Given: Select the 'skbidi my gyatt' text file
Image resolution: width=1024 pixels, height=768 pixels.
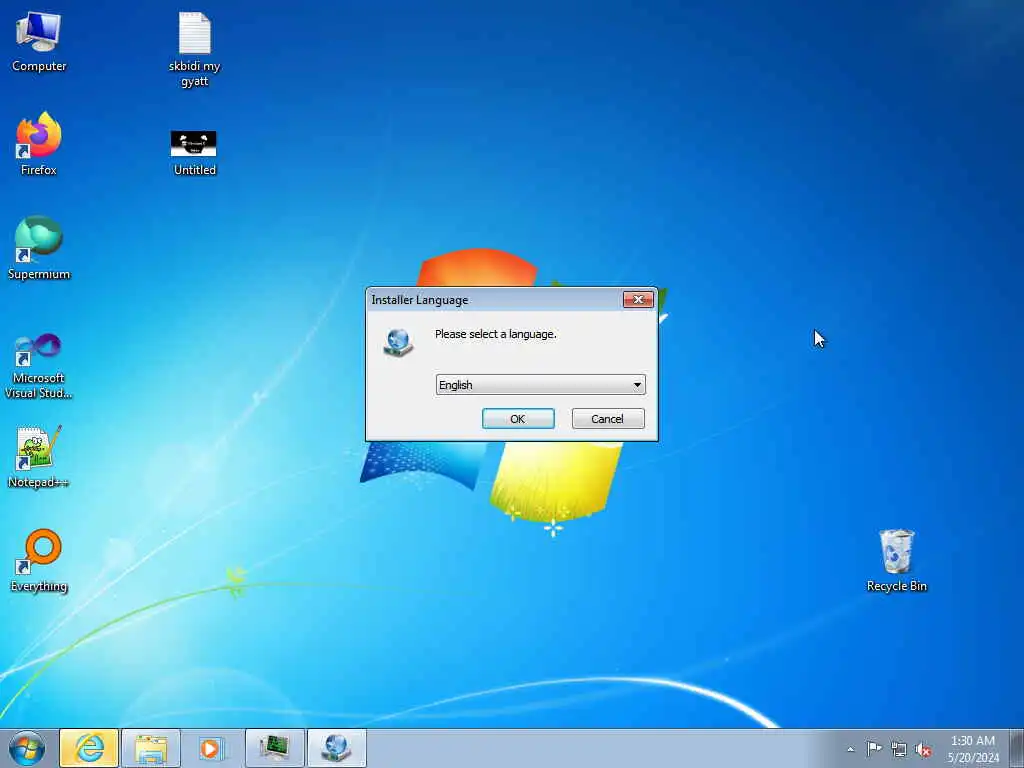Looking at the screenshot, I should [195, 50].
